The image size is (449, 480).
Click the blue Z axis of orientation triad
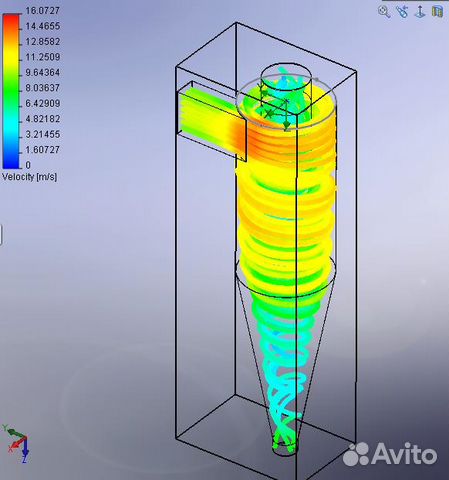click(24, 451)
